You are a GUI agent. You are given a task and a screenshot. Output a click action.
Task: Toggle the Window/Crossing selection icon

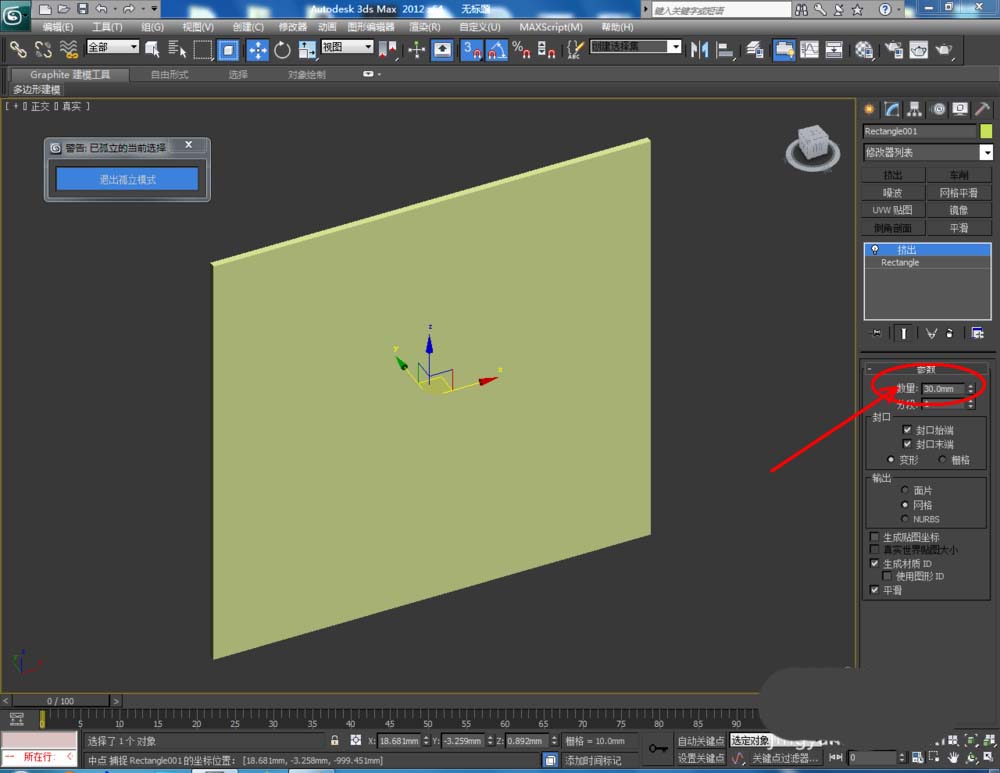pos(228,49)
